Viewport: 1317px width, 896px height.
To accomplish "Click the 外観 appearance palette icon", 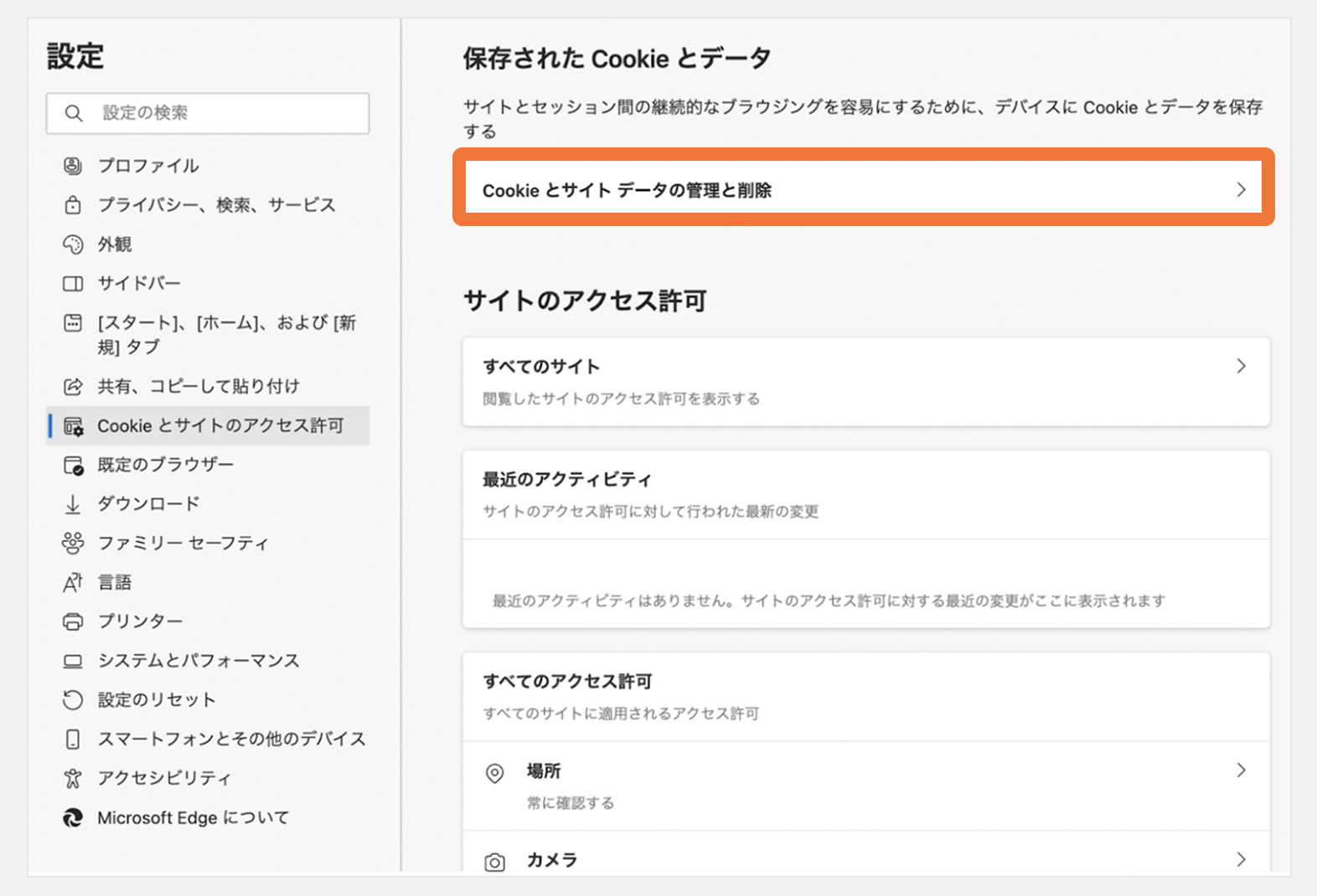I will pyautogui.click(x=73, y=245).
